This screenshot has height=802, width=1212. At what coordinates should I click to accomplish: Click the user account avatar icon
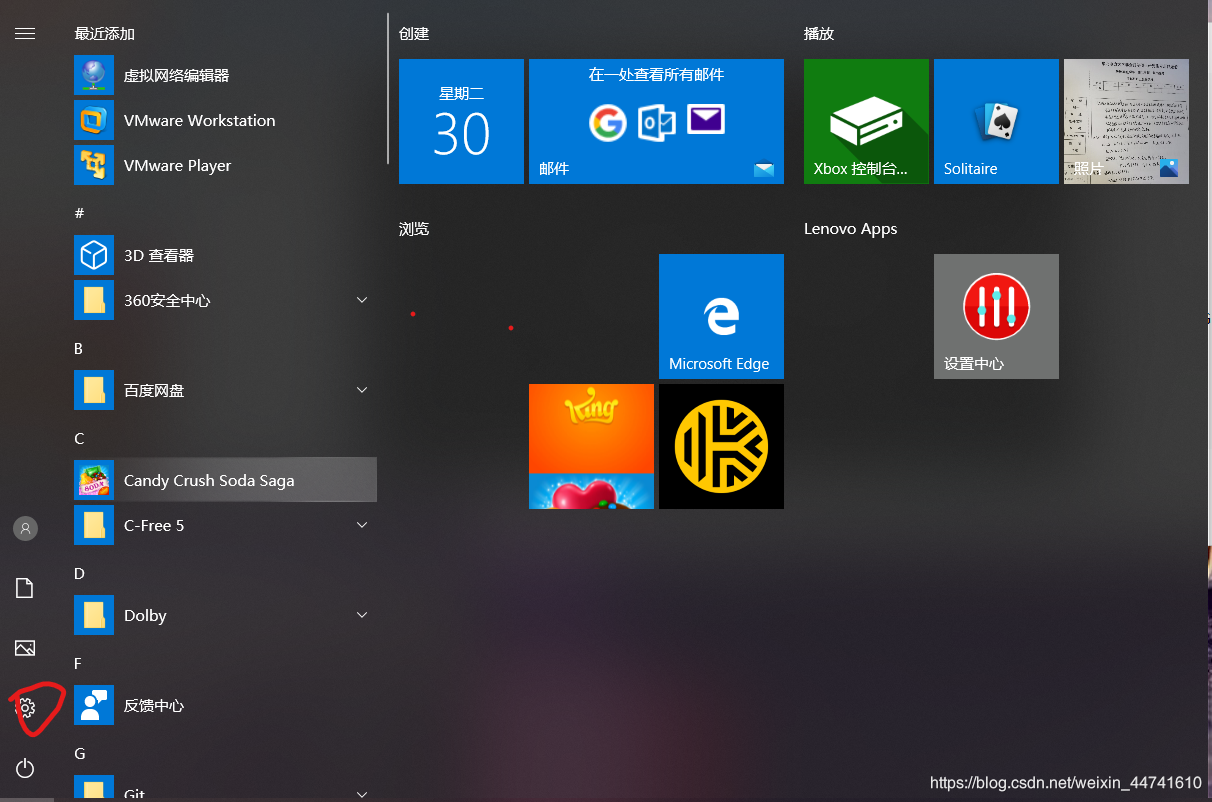pos(25,528)
